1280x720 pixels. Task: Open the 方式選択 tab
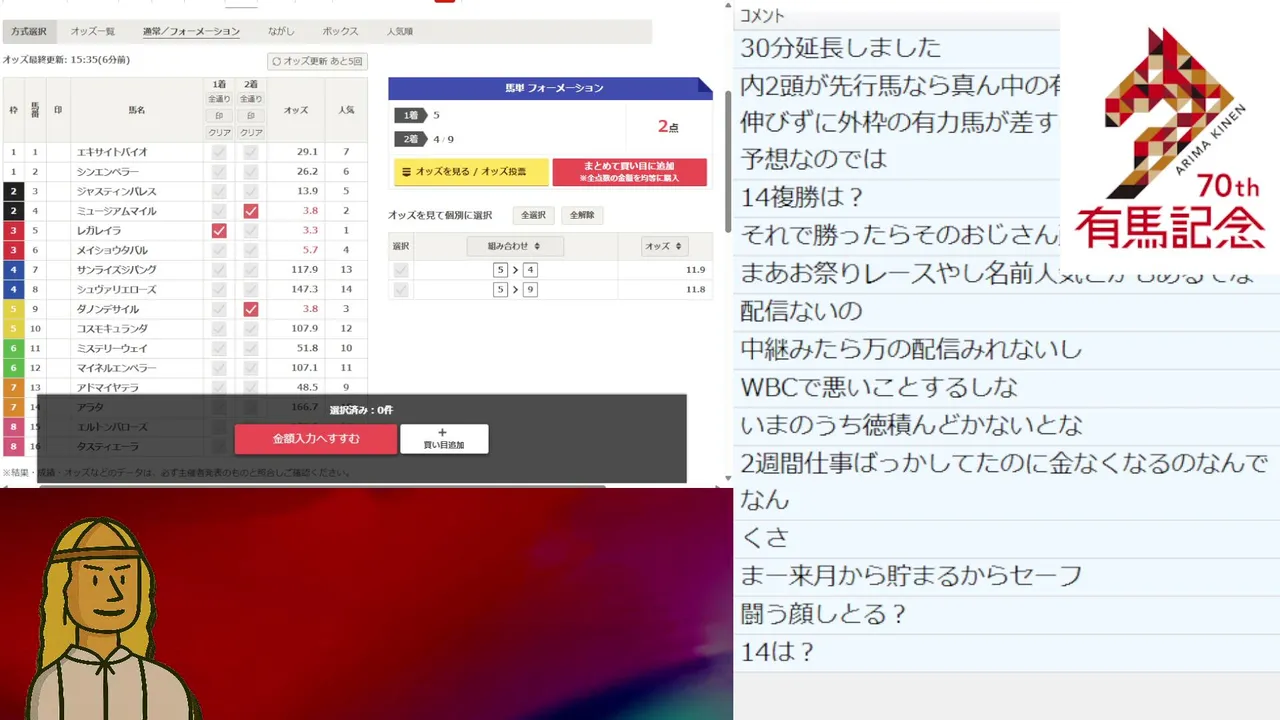click(29, 32)
